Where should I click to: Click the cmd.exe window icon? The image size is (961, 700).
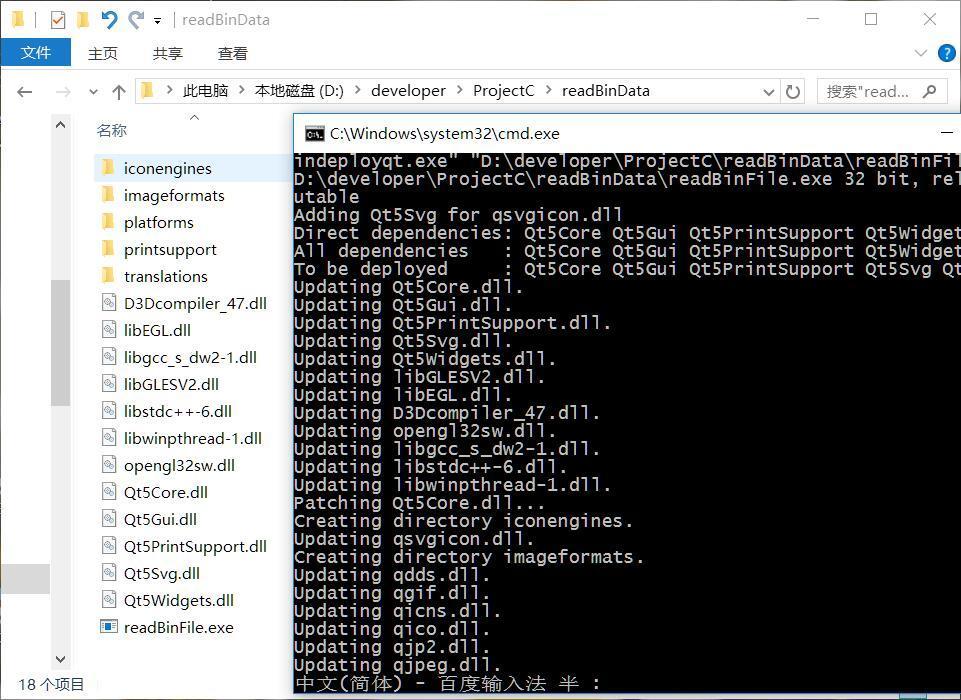(x=314, y=134)
